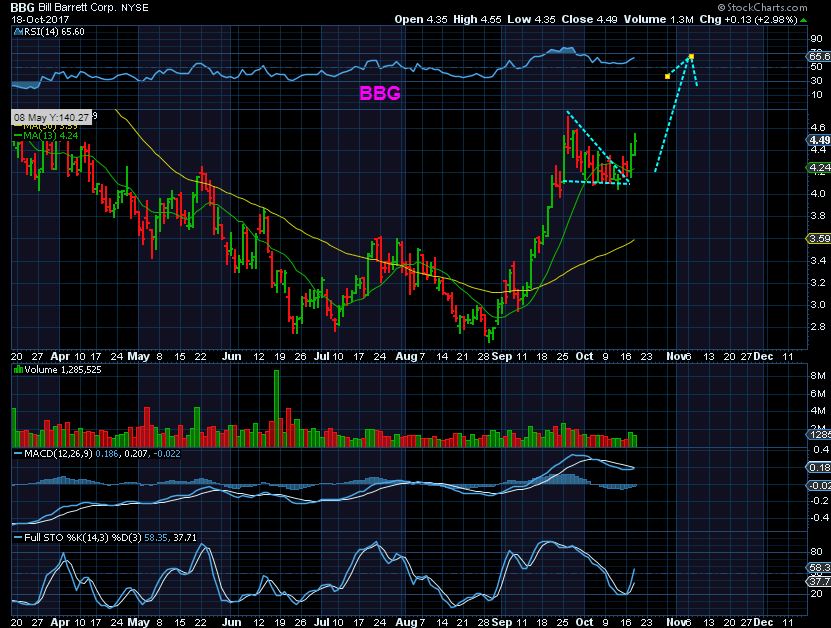Image resolution: width=831 pixels, height=628 pixels.
Task: Click 'Nov' on the bottom stochastic date axis
Action: tap(677, 622)
